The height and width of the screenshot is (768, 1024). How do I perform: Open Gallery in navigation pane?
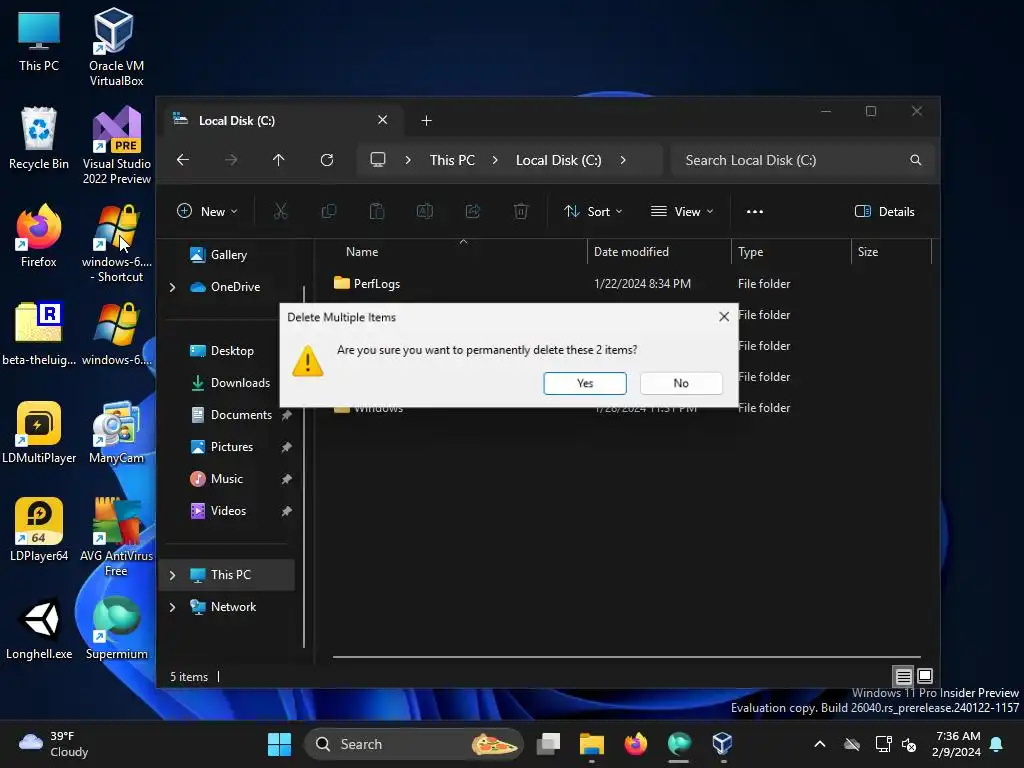pyautogui.click(x=227, y=255)
